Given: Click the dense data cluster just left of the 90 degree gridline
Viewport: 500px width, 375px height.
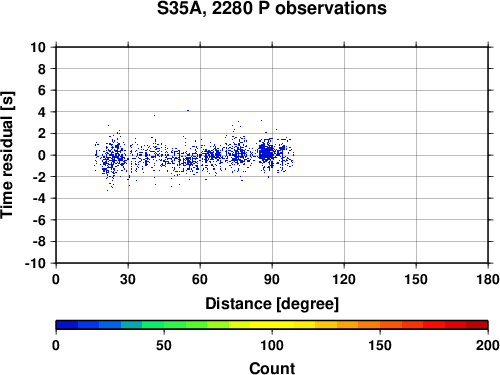Looking at the screenshot, I should point(267,153).
